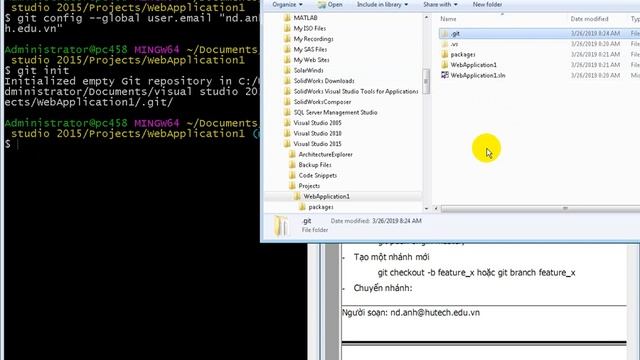Click the MATLAB folder icon
This screenshot has width=640, height=360.
pos(287,18)
